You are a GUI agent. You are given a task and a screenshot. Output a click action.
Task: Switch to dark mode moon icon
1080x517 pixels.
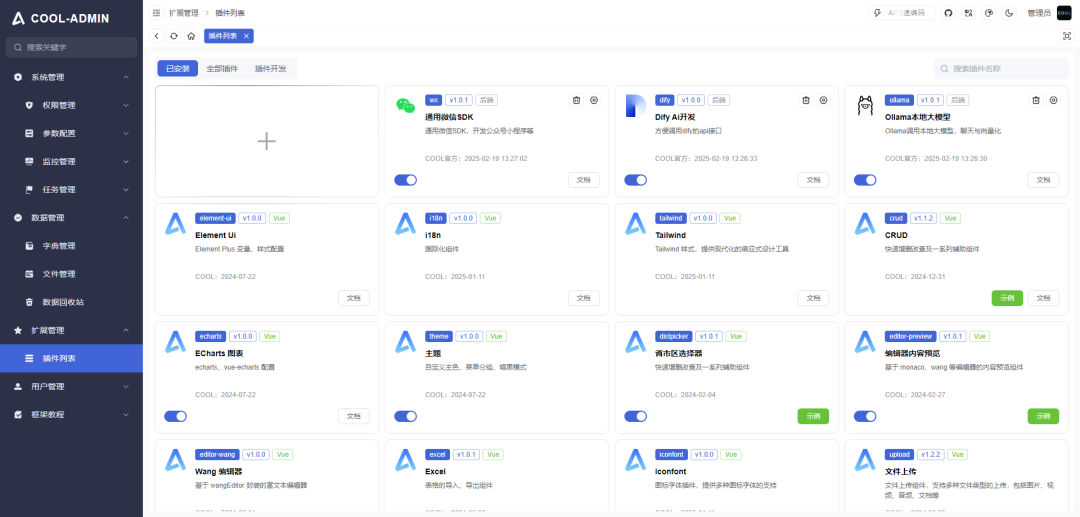(1009, 12)
